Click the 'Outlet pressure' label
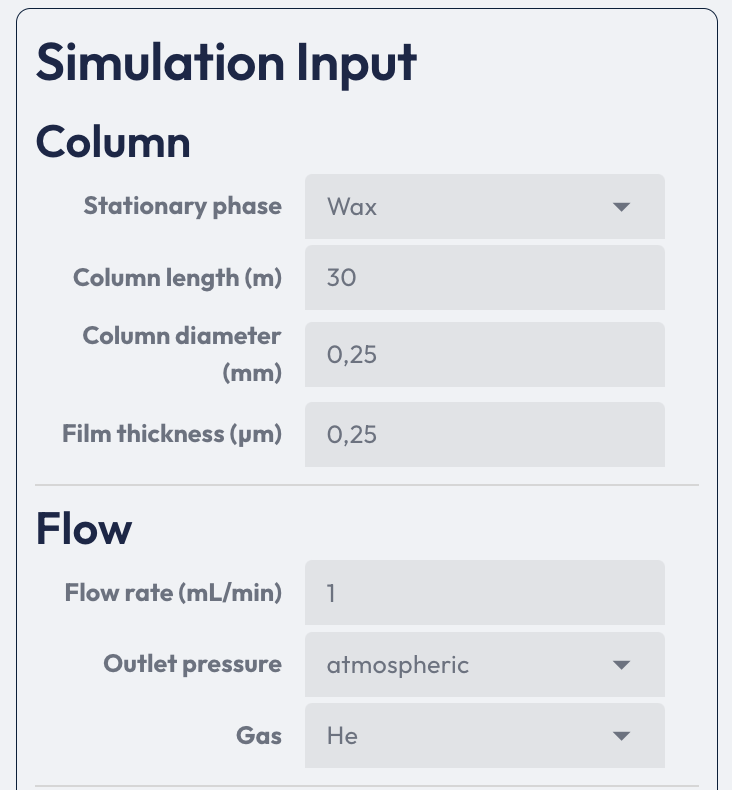 pos(192,664)
